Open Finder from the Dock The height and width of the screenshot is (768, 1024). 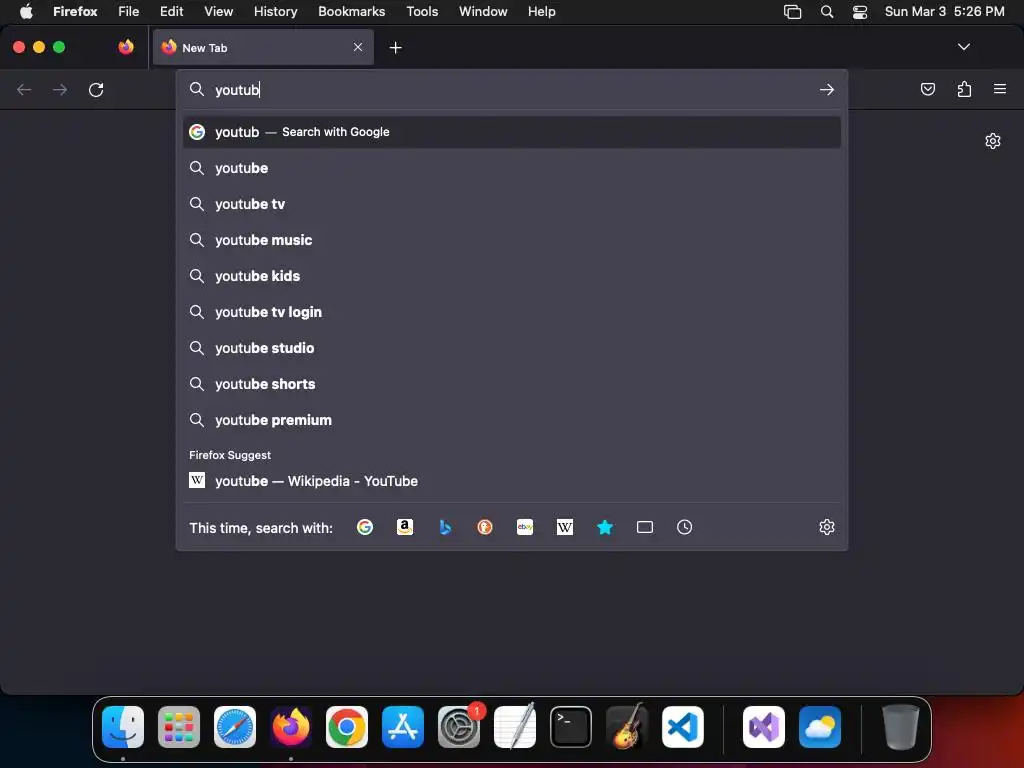(123, 727)
